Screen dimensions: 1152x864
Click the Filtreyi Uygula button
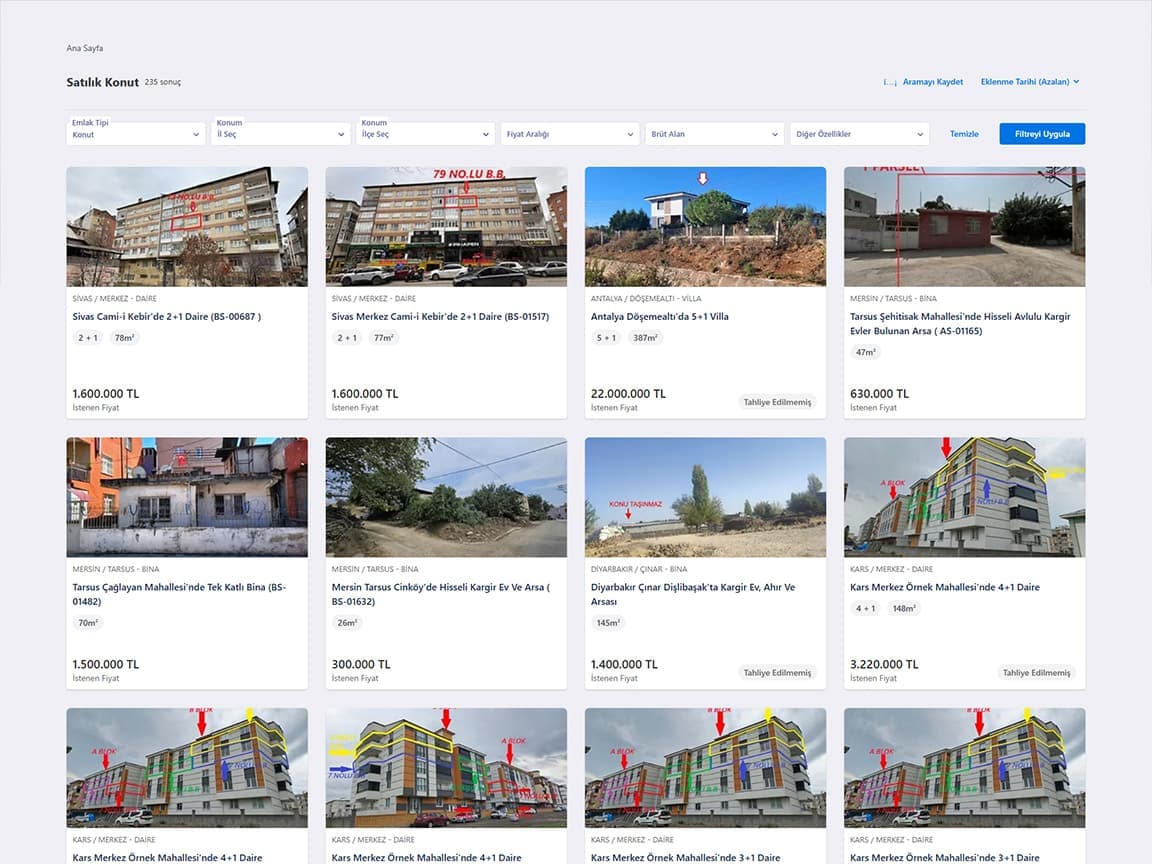[x=1042, y=134]
